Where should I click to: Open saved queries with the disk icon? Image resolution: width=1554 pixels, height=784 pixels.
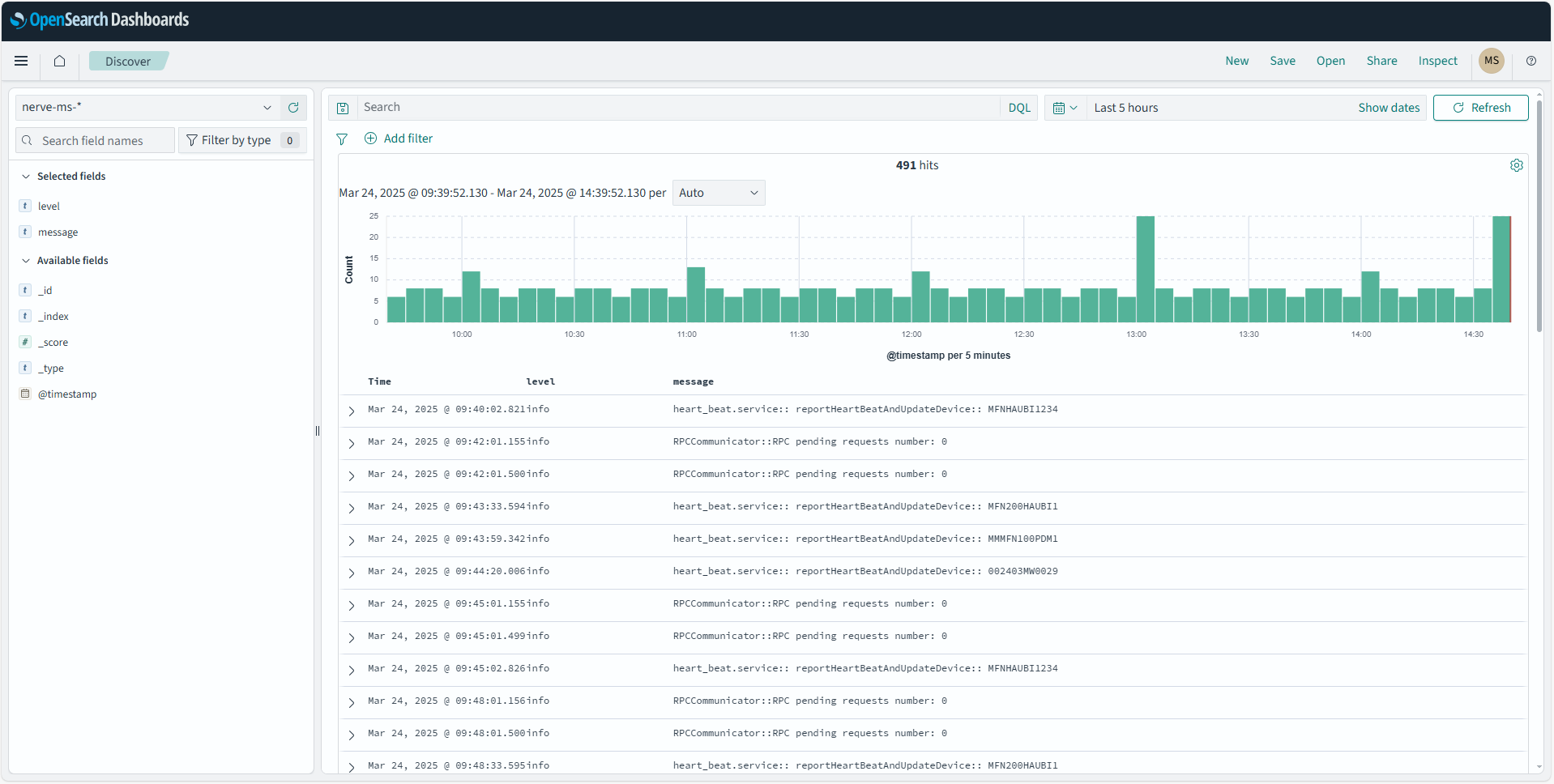click(343, 107)
